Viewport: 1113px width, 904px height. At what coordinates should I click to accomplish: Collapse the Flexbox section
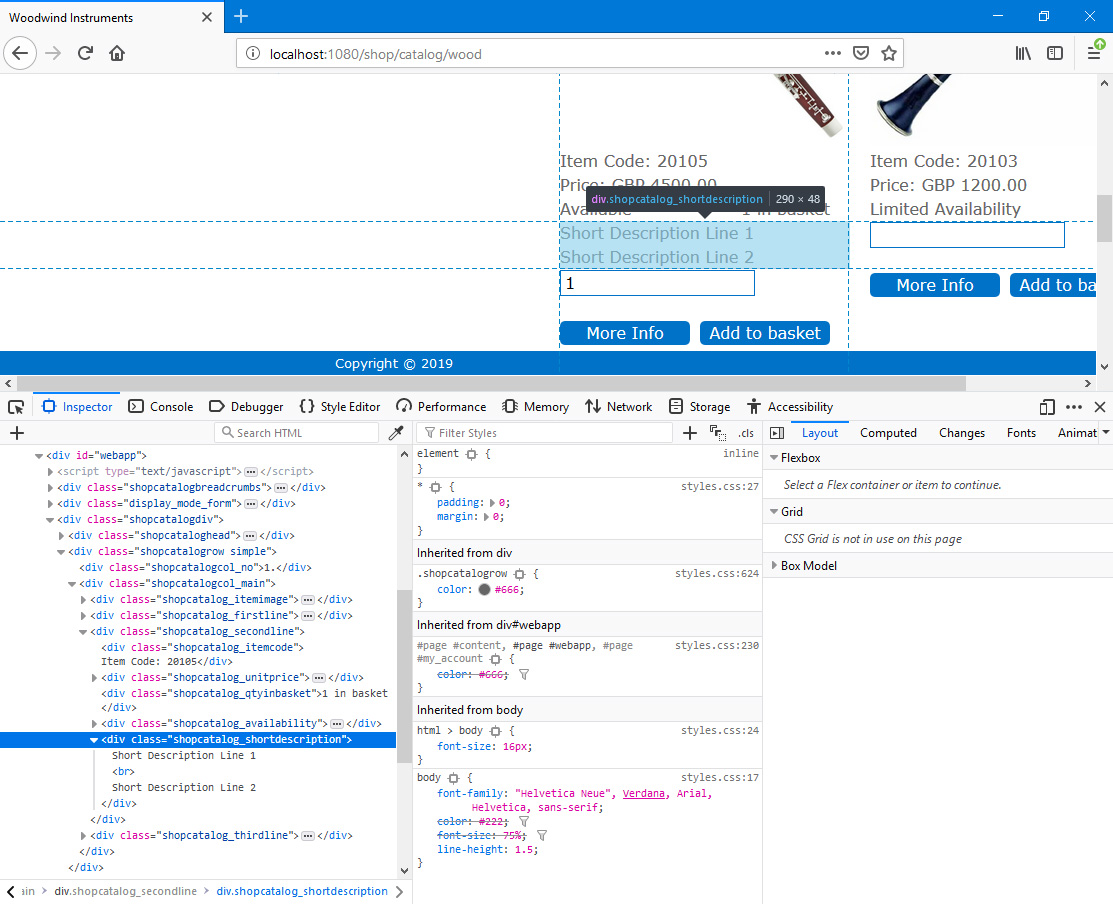coord(774,458)
